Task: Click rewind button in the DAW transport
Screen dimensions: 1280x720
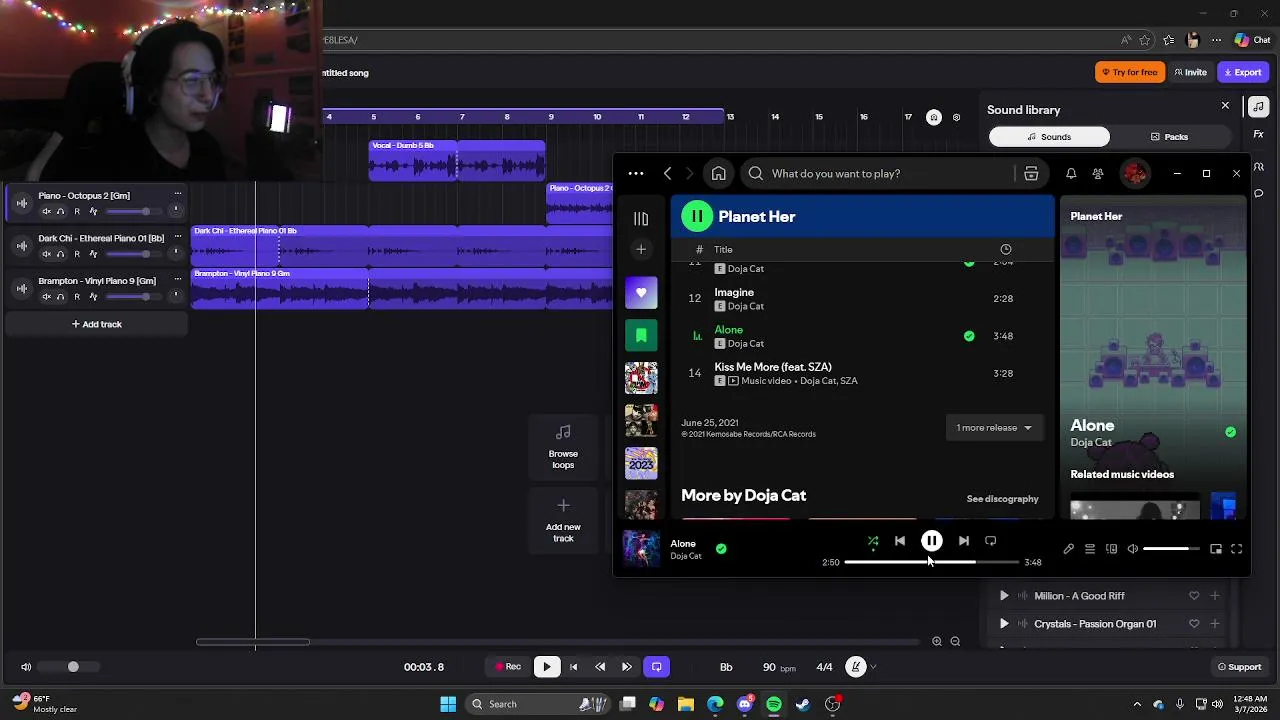Action: click(600, 667)
